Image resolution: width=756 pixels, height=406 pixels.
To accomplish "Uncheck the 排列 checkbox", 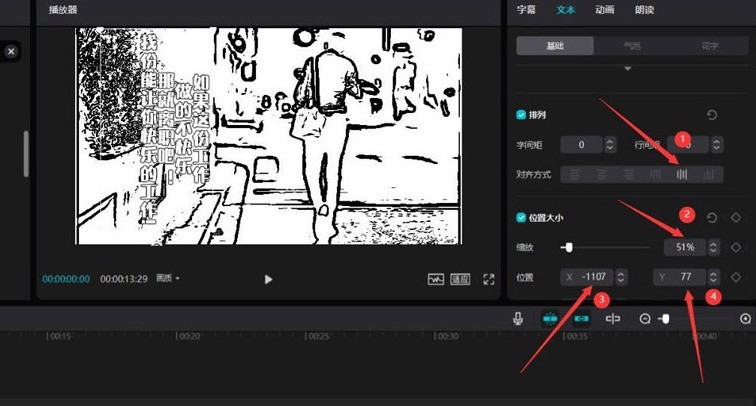I will click(x=521, y=115).
